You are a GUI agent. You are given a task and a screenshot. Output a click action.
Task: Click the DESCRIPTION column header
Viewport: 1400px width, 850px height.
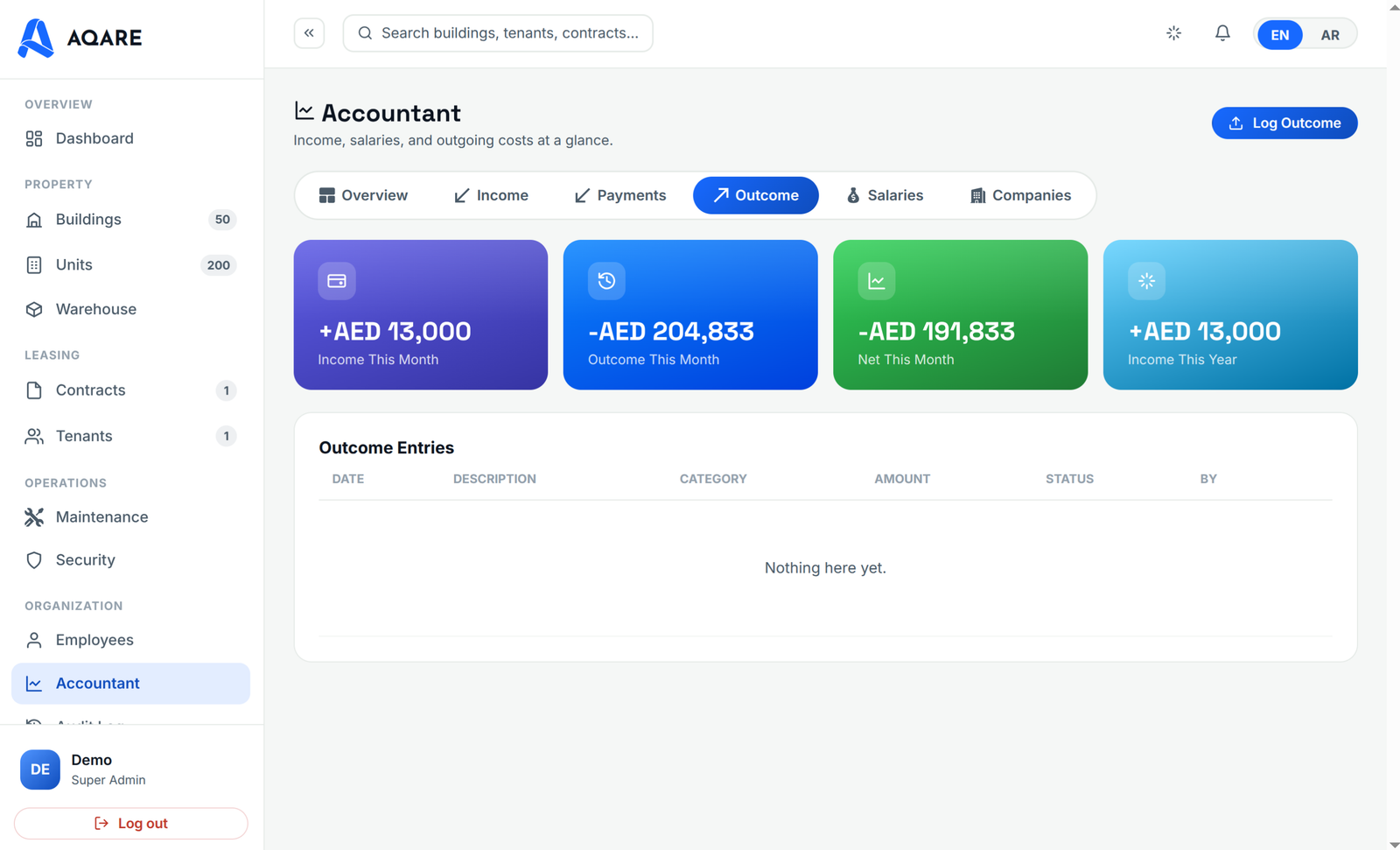pos(494,479)
